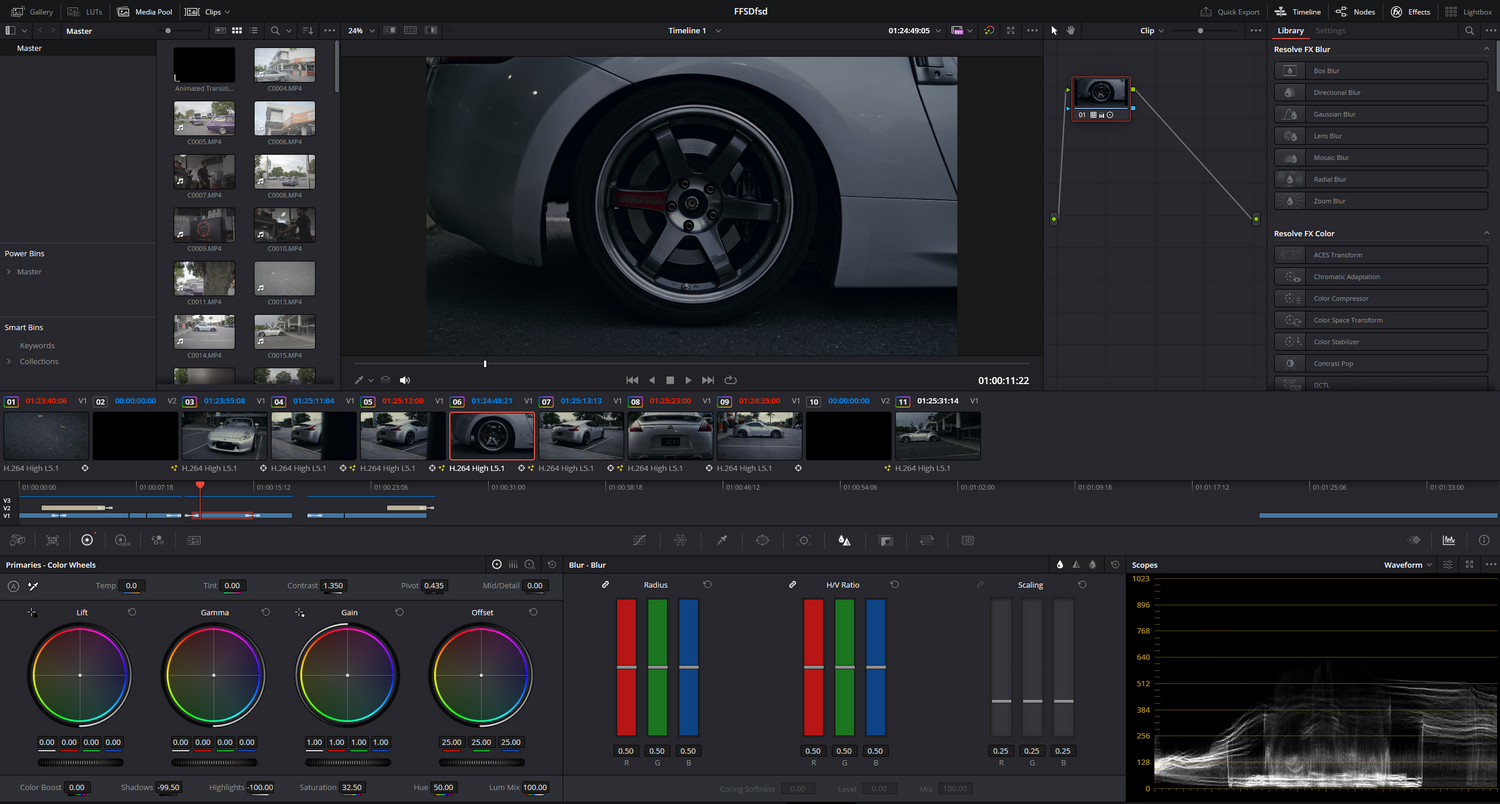Switch to the Settings tab

[x=1330, y=31]
